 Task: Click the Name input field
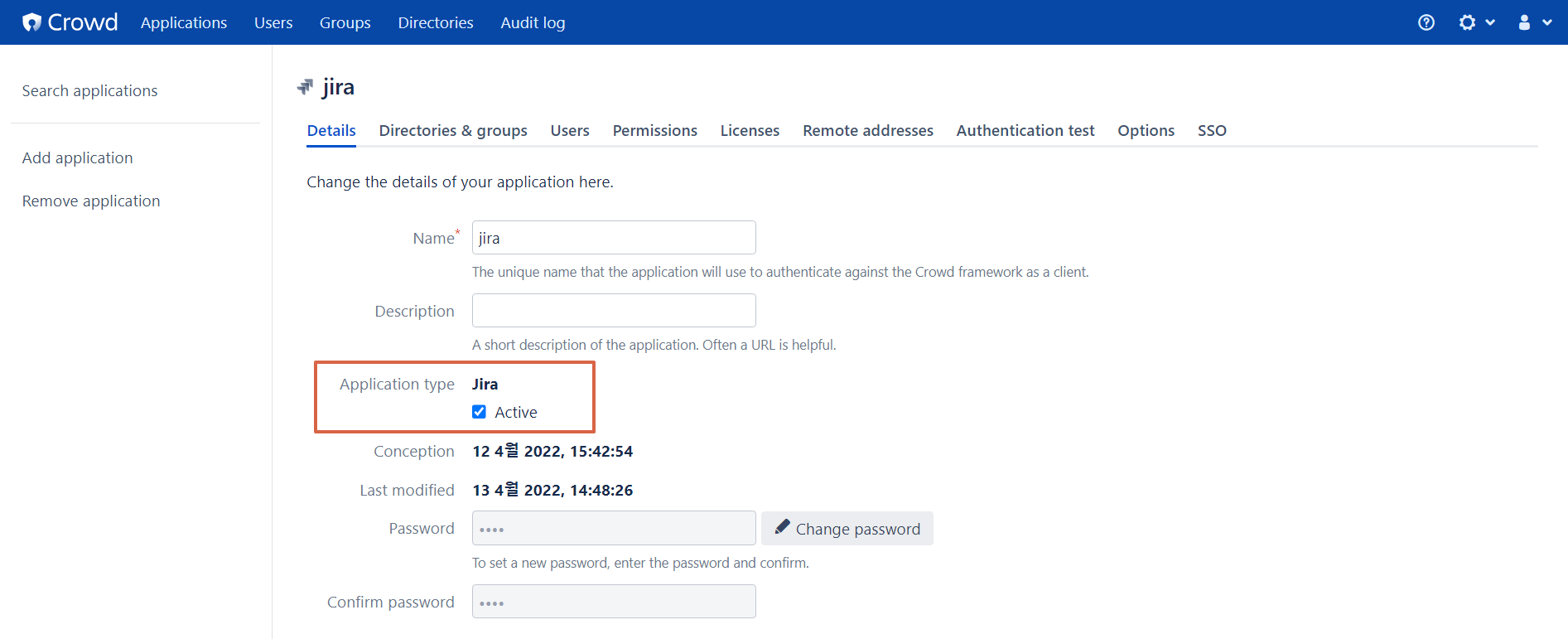614,237
